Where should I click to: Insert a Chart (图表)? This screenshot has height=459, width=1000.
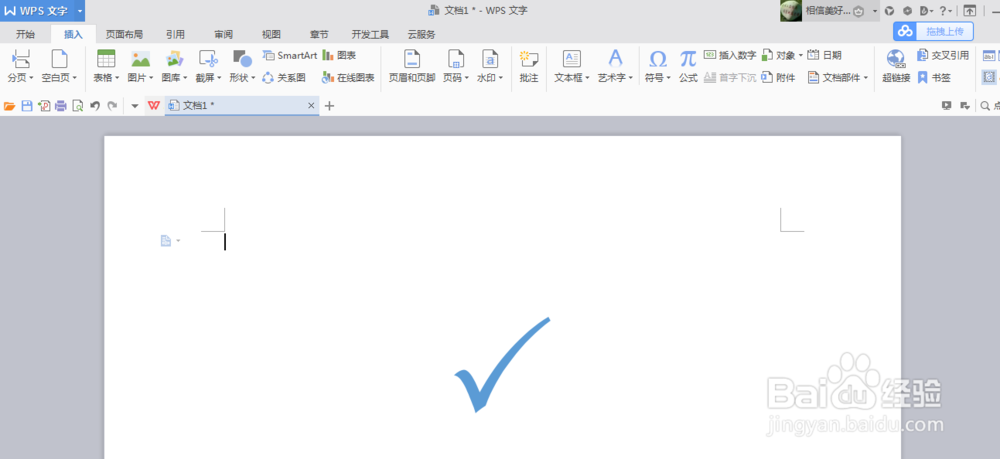point(339,55)
